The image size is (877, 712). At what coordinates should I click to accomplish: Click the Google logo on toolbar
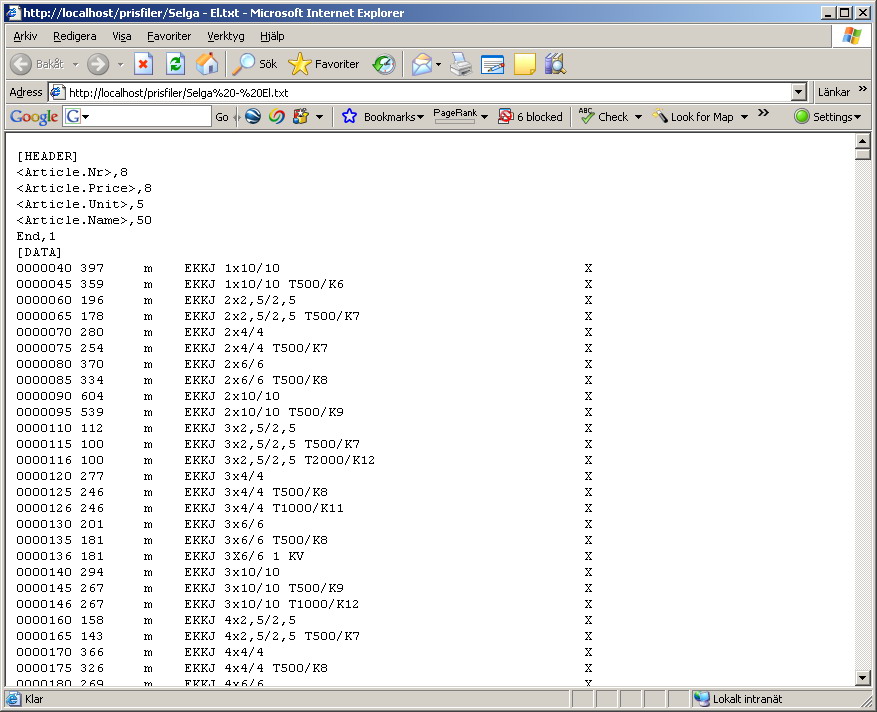click(x=34, y=117)
